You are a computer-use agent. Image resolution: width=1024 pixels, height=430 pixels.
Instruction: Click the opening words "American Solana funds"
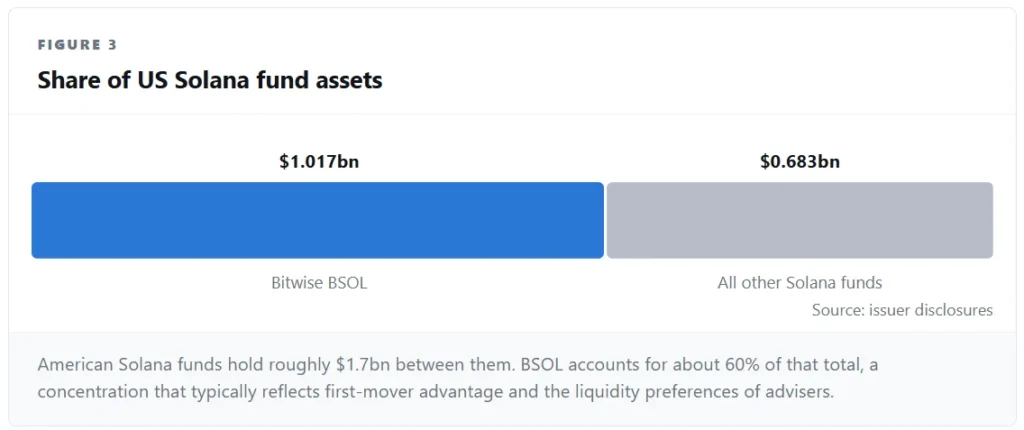(116, 365)
